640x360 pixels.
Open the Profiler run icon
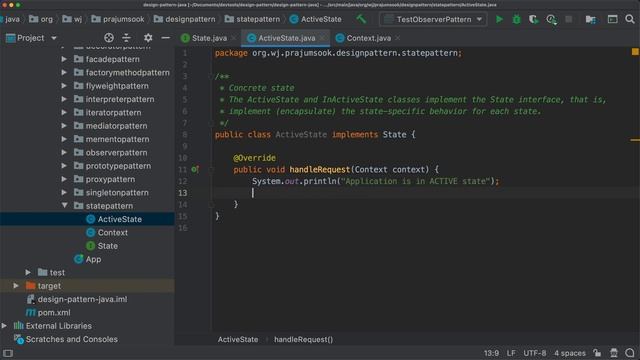click(551, 19)
